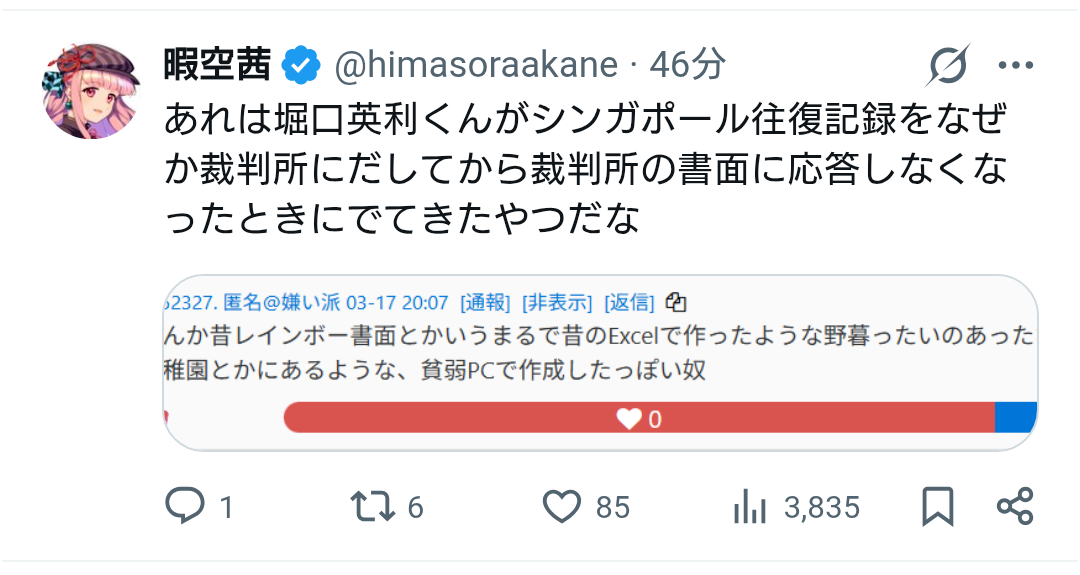Like the tweet with 85 likes

coord(562,507)
